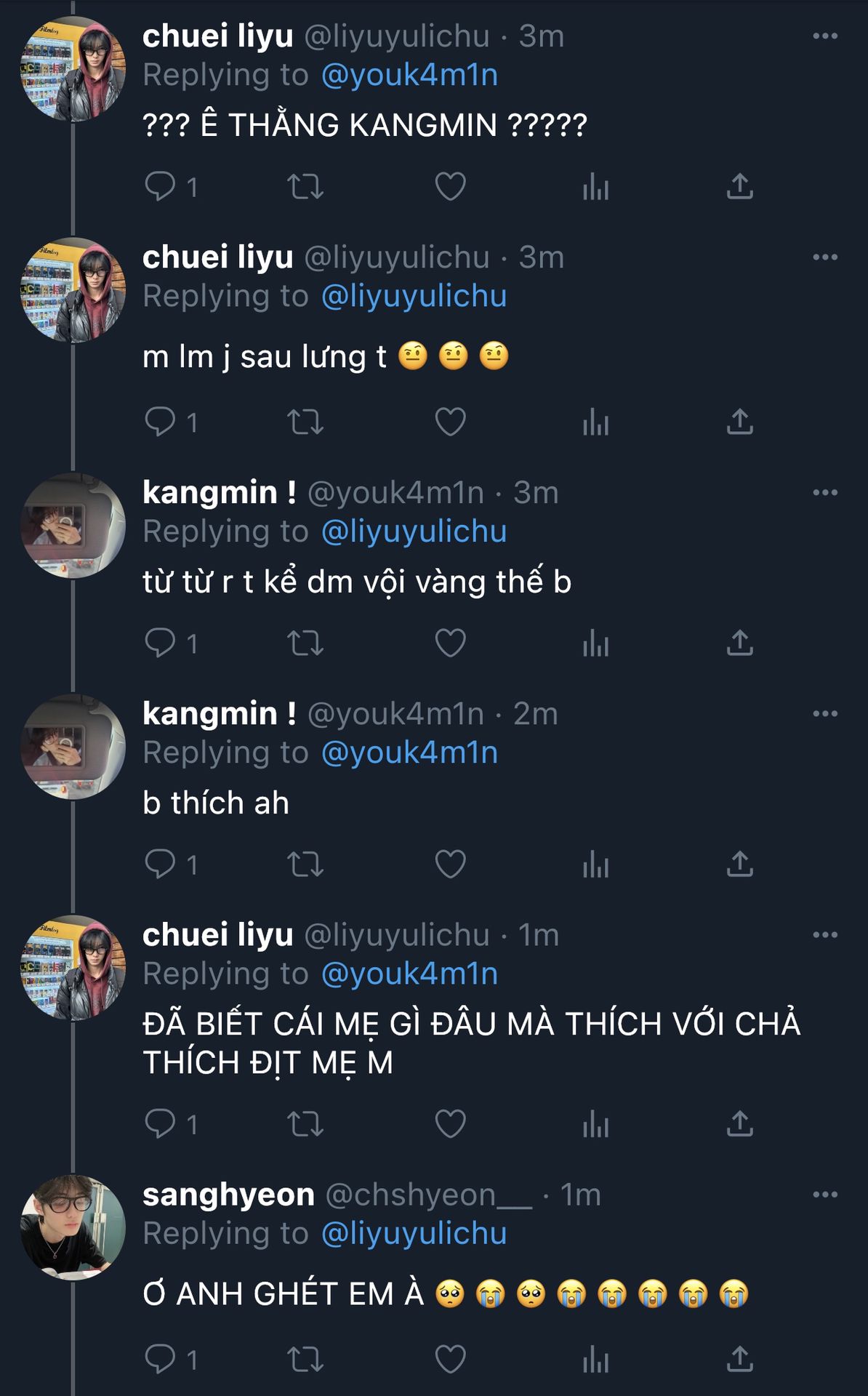This screenshot has height=1396, width=868.
Task: Share the "b thích ah" tweet
Action: pos(739,864)
